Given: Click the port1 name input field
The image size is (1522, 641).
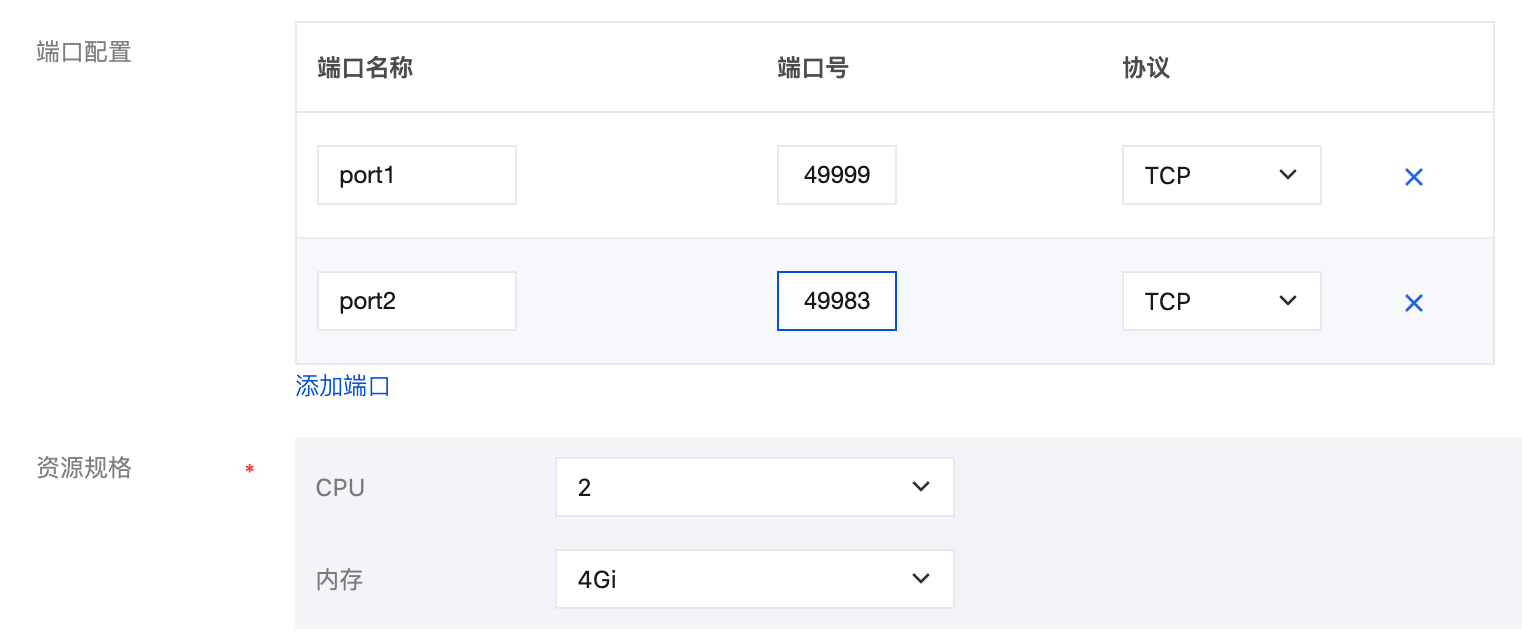Looking at the screenshot, I should click(416, 175).
